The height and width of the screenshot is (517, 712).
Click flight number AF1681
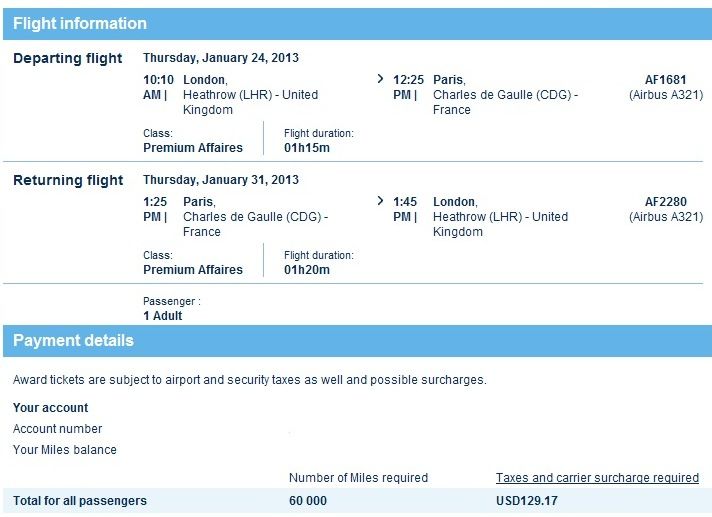[x=666, y=80]
